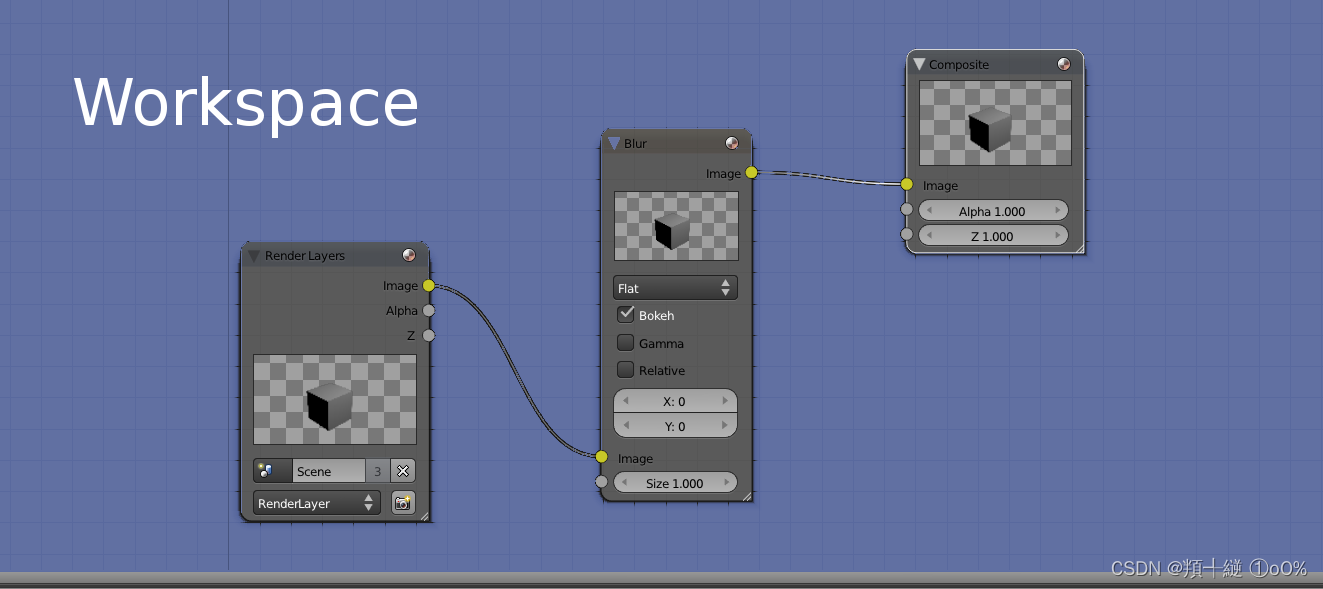Viewport: 1323px width, 589px height.
Task: Click the scene user count 3
Action: [x=378, y=471]
